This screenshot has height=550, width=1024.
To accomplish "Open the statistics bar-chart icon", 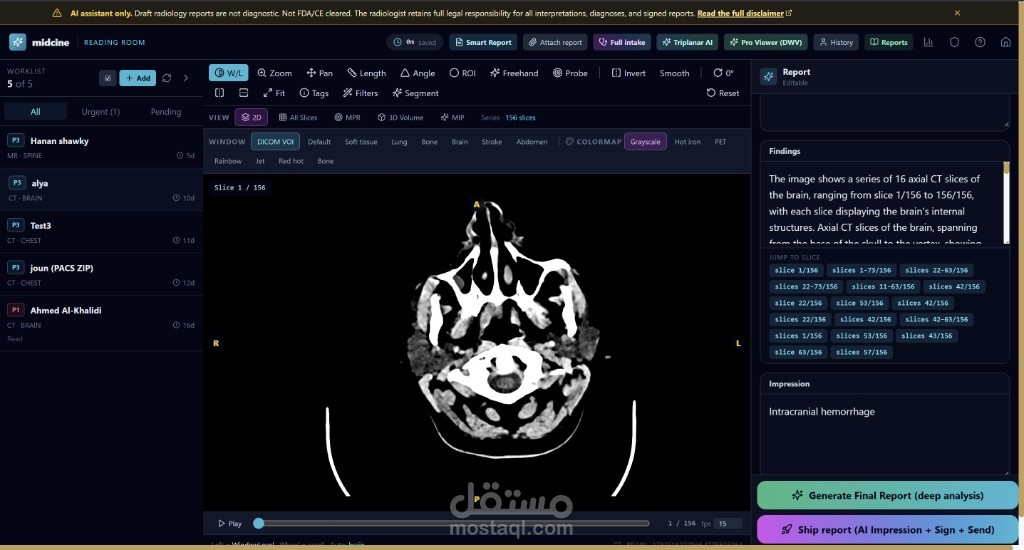I will coord(928,42).
